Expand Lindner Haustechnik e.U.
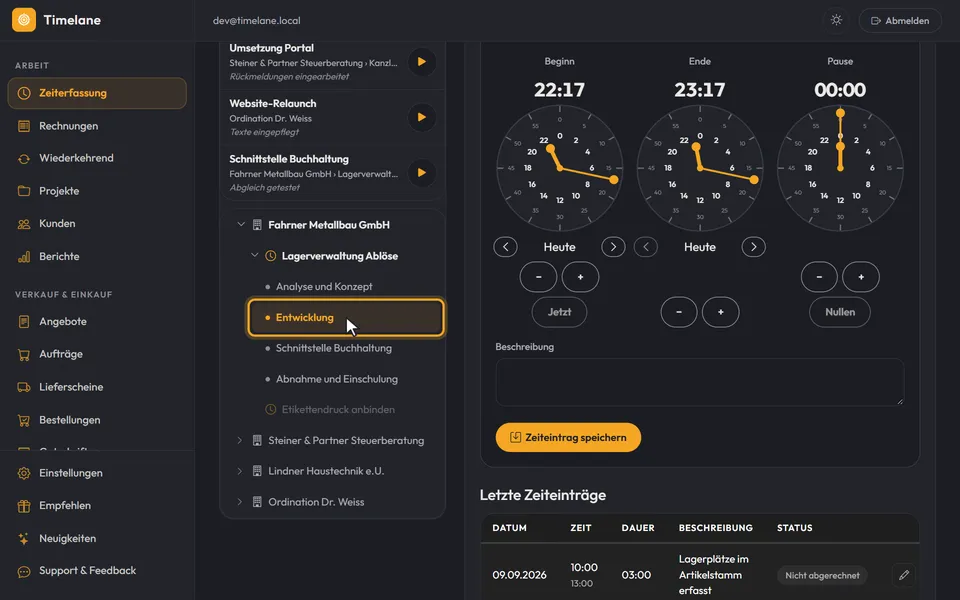 coord(239,471)
